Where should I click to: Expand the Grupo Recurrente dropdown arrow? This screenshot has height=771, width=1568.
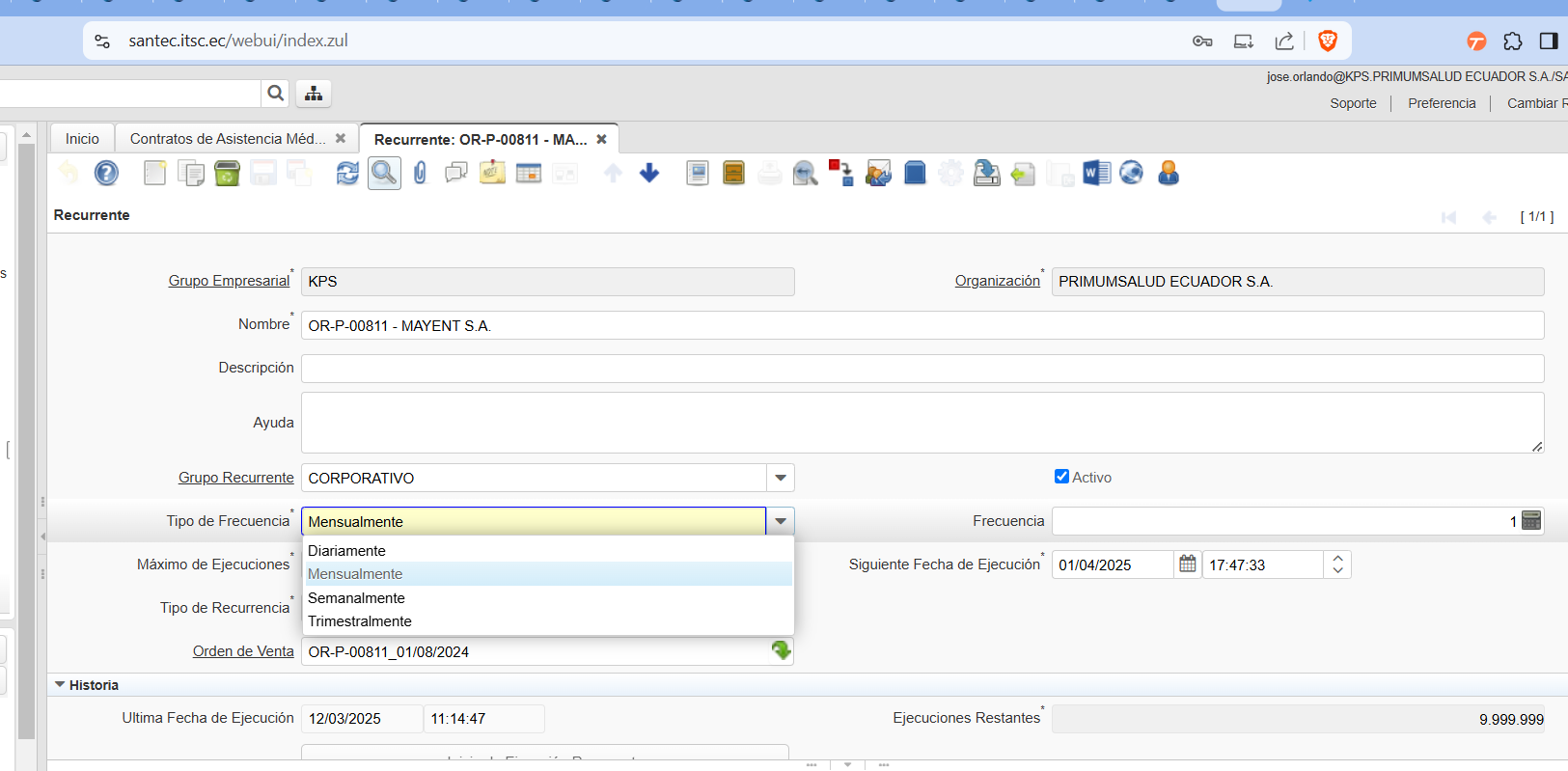[x=780, y=478]
